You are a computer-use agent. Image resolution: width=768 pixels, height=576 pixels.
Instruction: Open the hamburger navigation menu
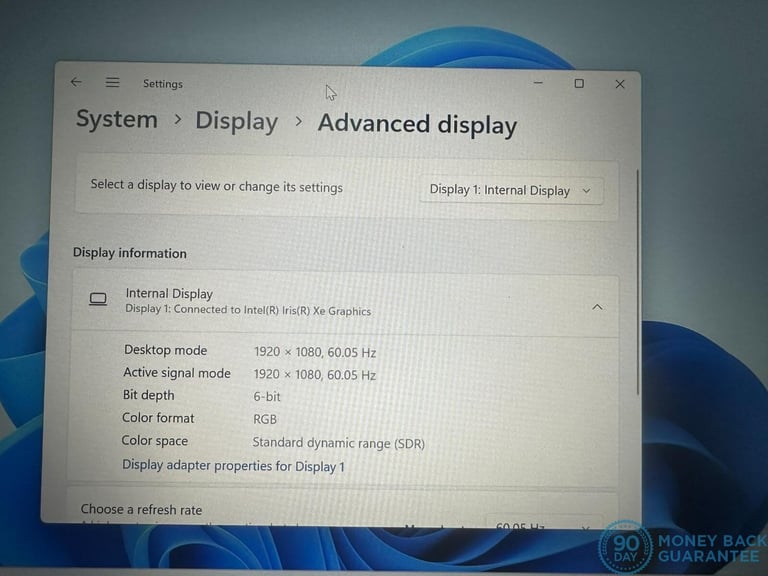pyautogui.click(x=112, y=82)
